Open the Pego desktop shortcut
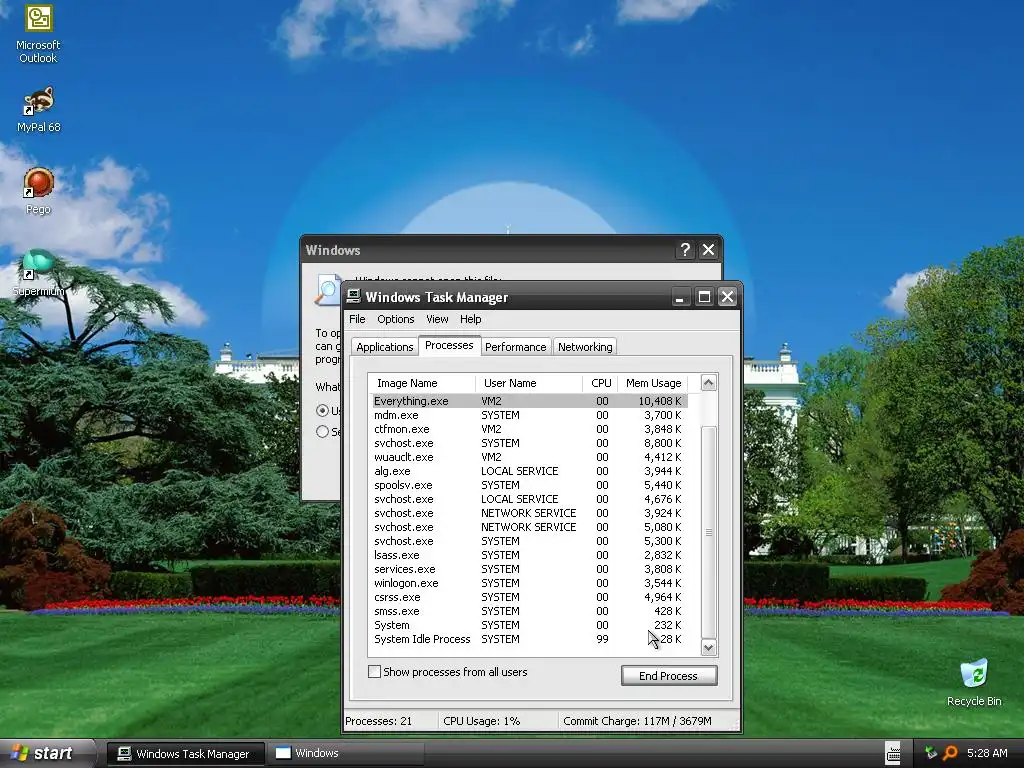This screenshot has height=768, width=1024. [39, 191]
